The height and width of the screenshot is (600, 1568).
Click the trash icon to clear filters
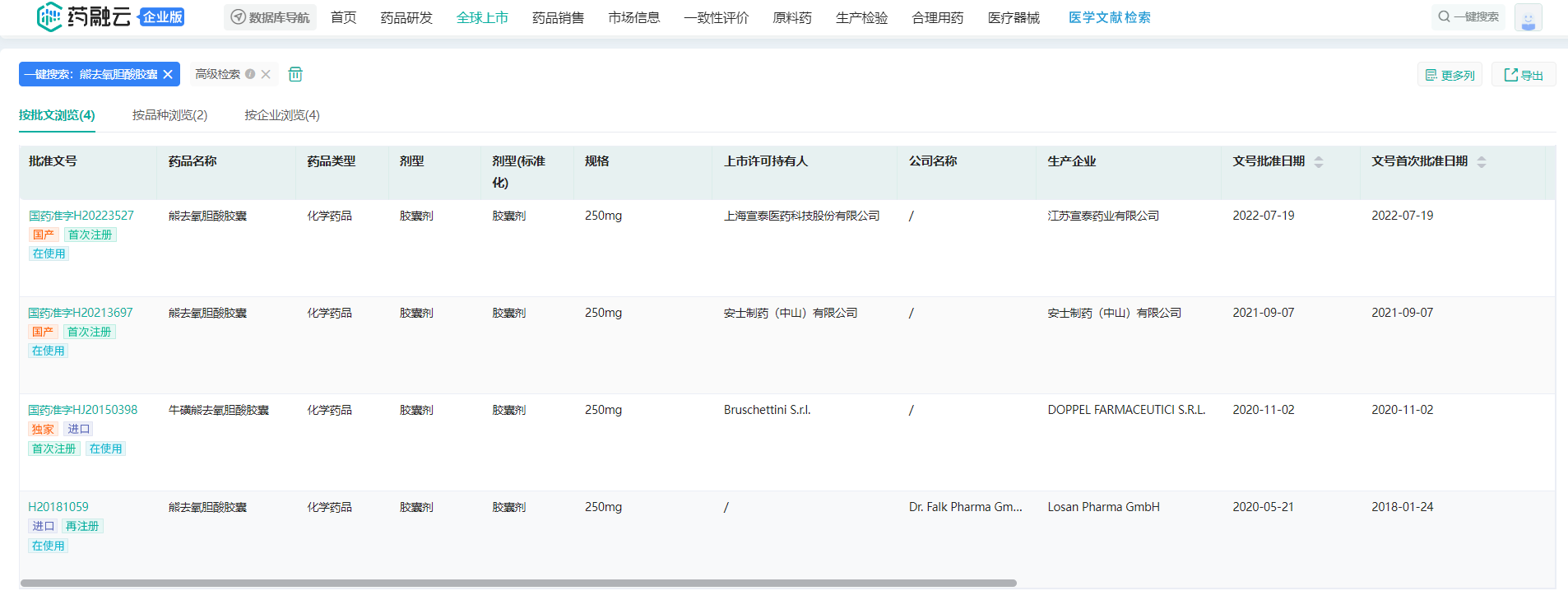coord(295,74)
